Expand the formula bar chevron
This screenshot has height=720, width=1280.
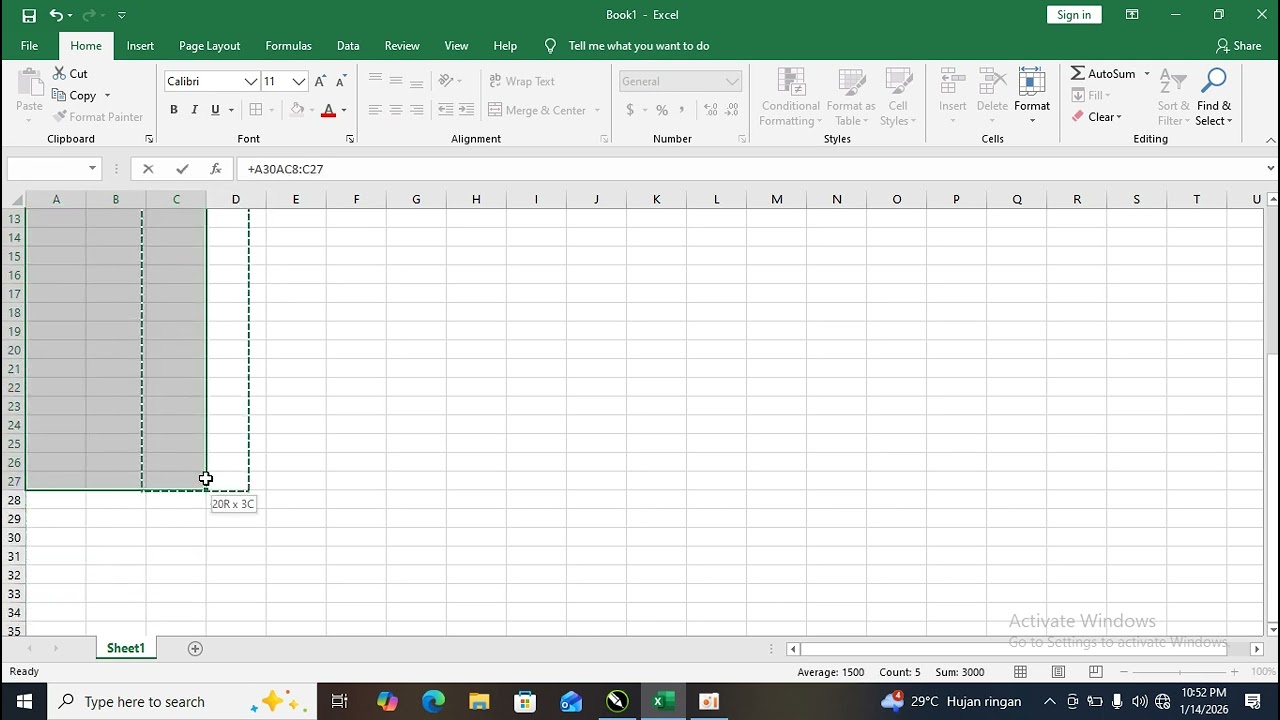1270,169
